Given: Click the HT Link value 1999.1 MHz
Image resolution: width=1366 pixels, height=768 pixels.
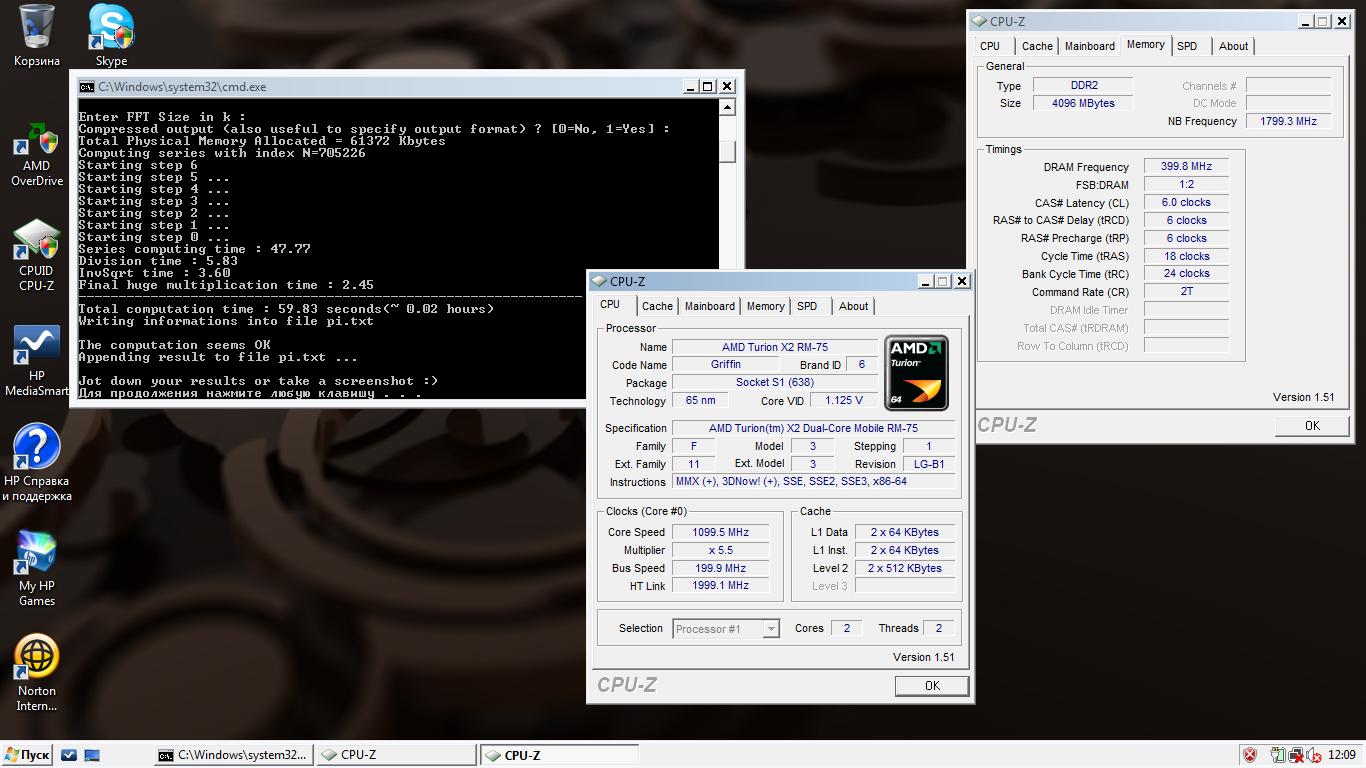Looking at the screenshot, I should point(720,586).
